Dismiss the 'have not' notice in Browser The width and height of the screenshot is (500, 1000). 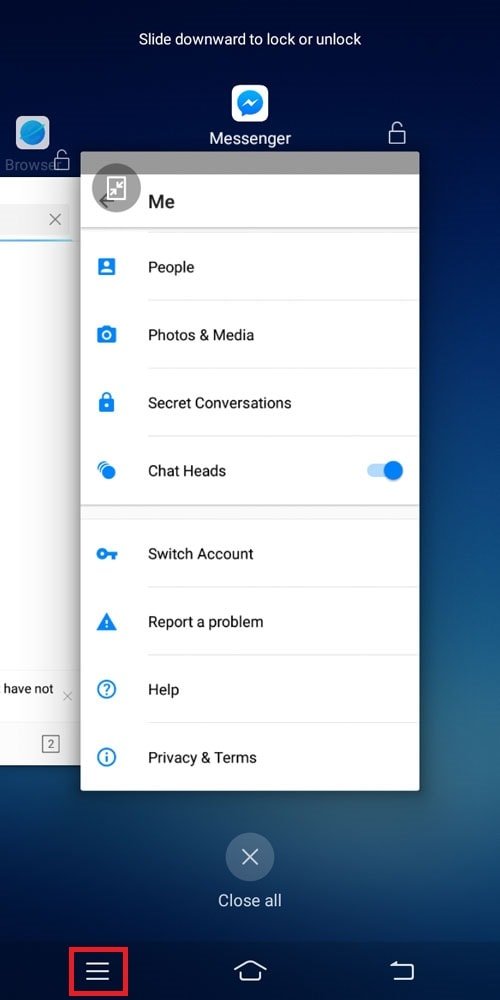coord(68,696)
